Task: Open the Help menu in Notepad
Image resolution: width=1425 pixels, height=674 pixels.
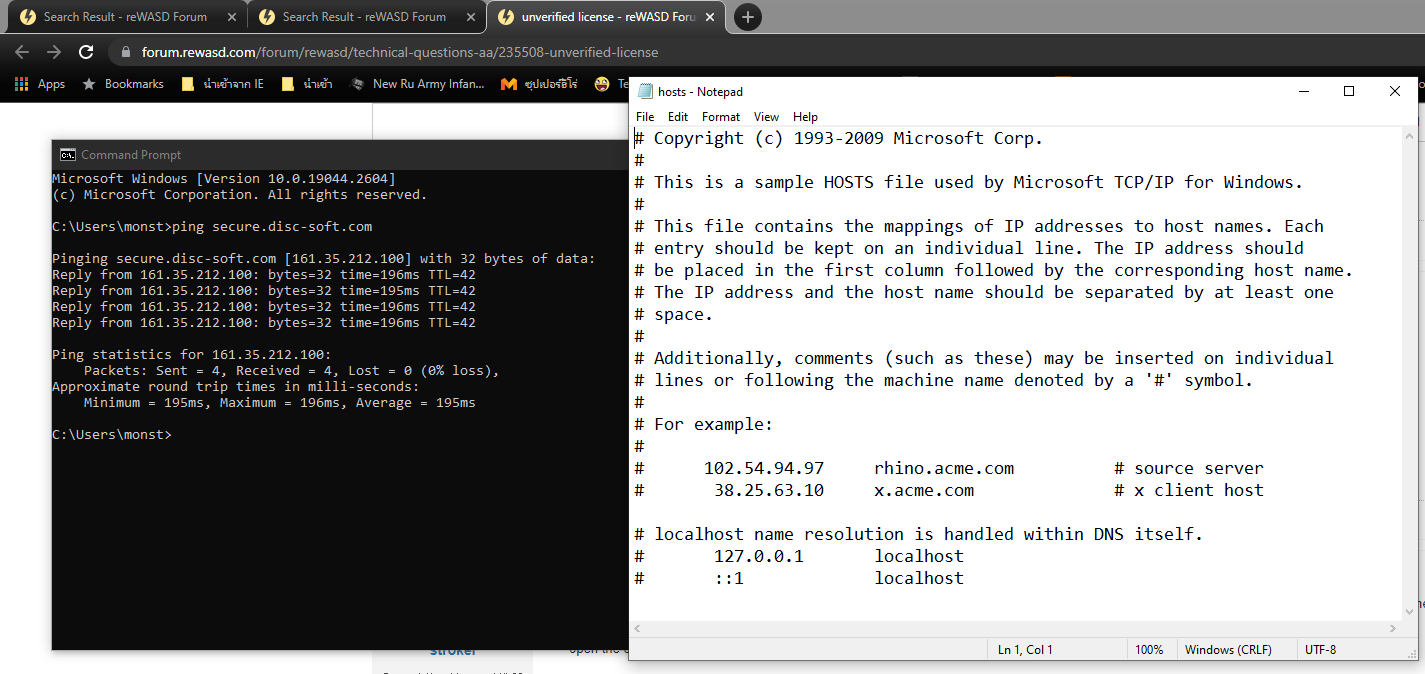Action: coord(805,117)
